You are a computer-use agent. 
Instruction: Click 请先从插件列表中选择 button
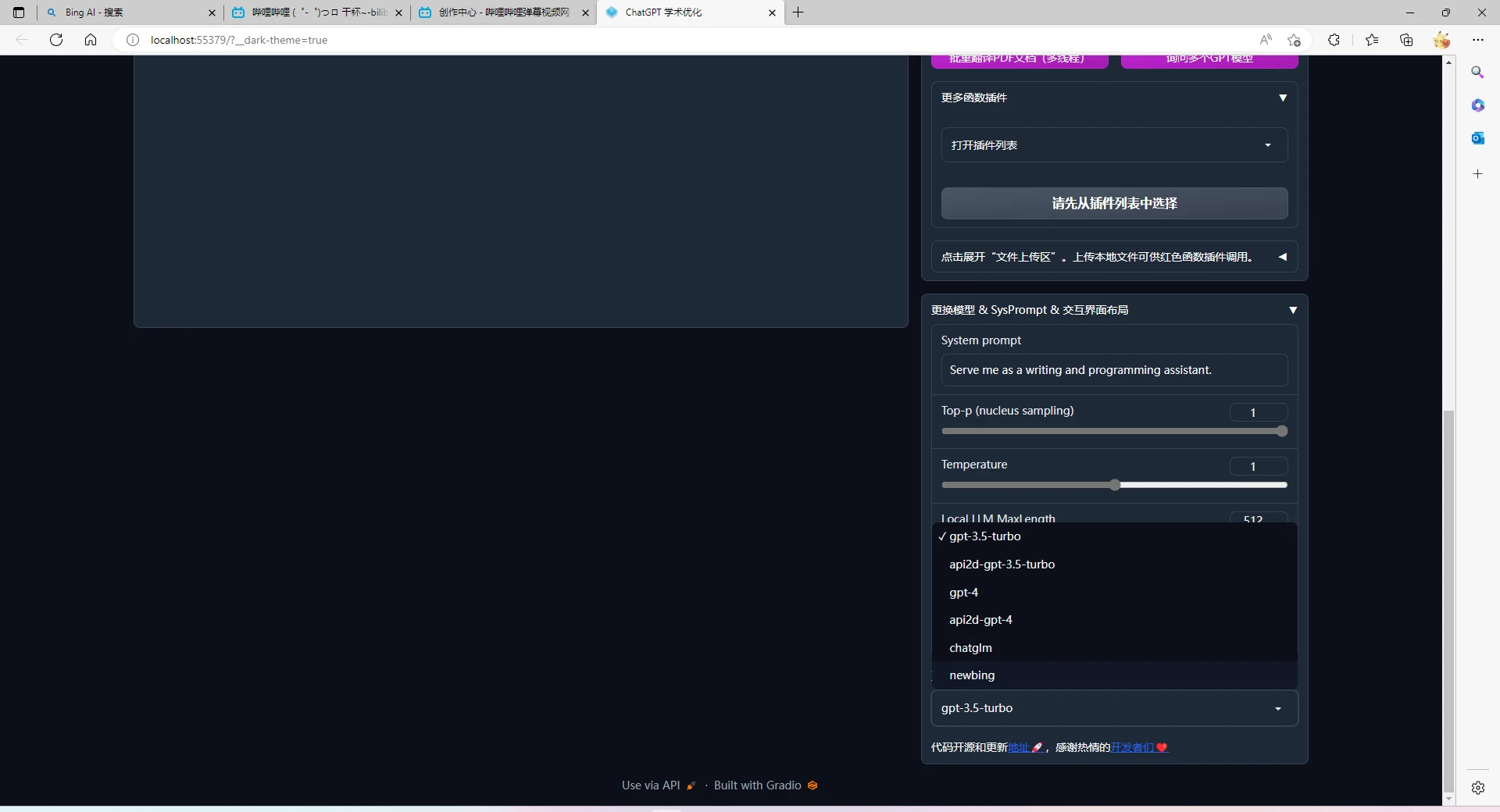(x=1114, y=203)
